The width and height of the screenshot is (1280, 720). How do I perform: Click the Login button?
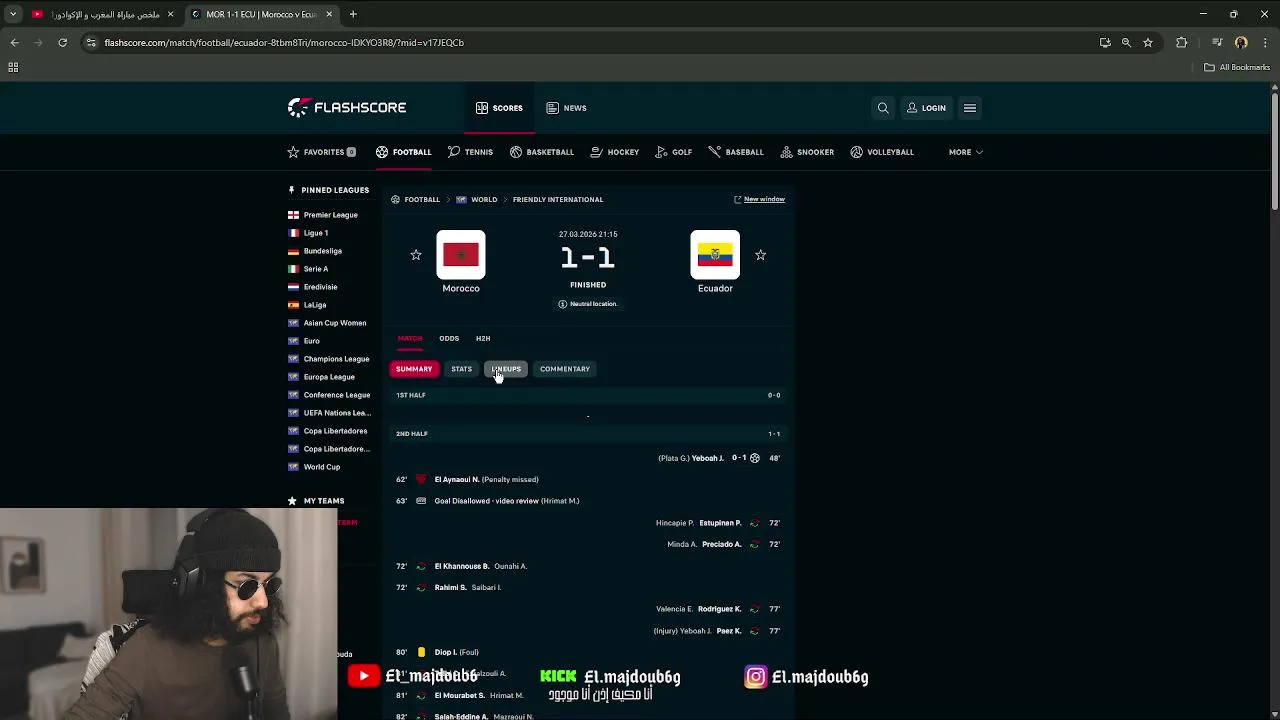[x=926, y=108]
